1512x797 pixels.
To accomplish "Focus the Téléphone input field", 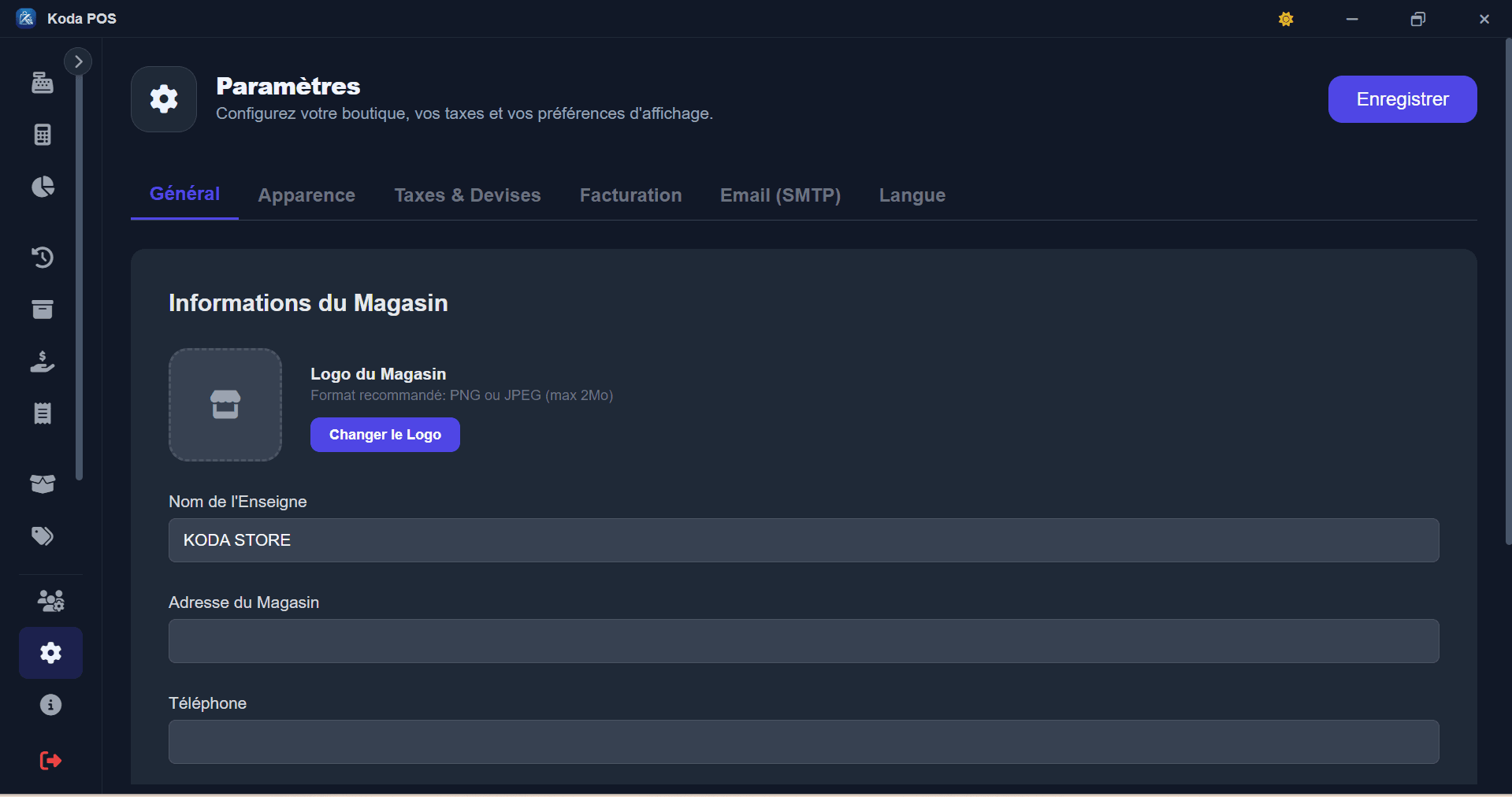I will click(x=804, y=742).
